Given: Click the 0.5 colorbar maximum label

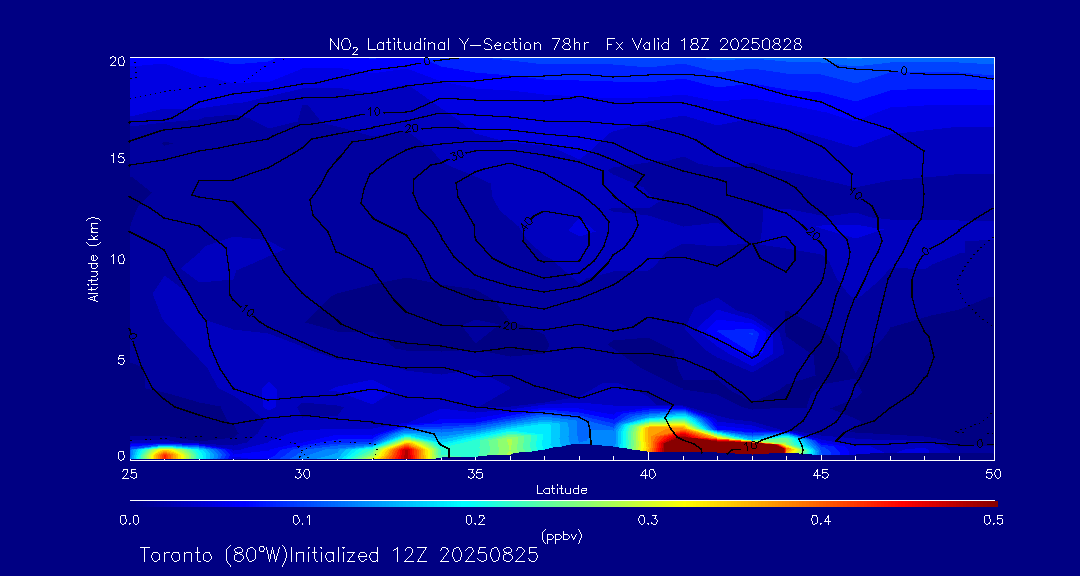Looking at the screenshot, I should (993, 520).
